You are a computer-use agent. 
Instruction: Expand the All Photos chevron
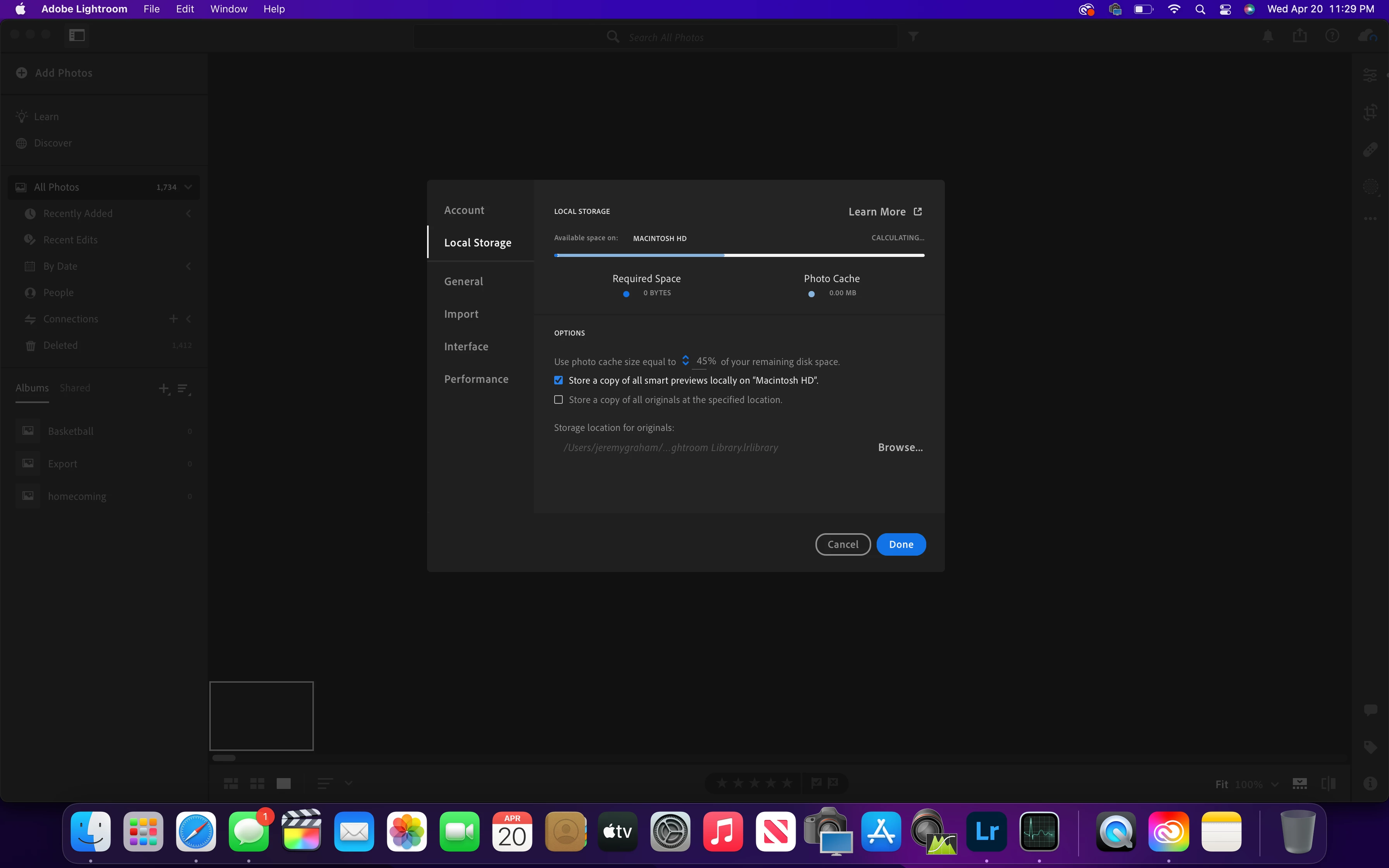point(188,187)
